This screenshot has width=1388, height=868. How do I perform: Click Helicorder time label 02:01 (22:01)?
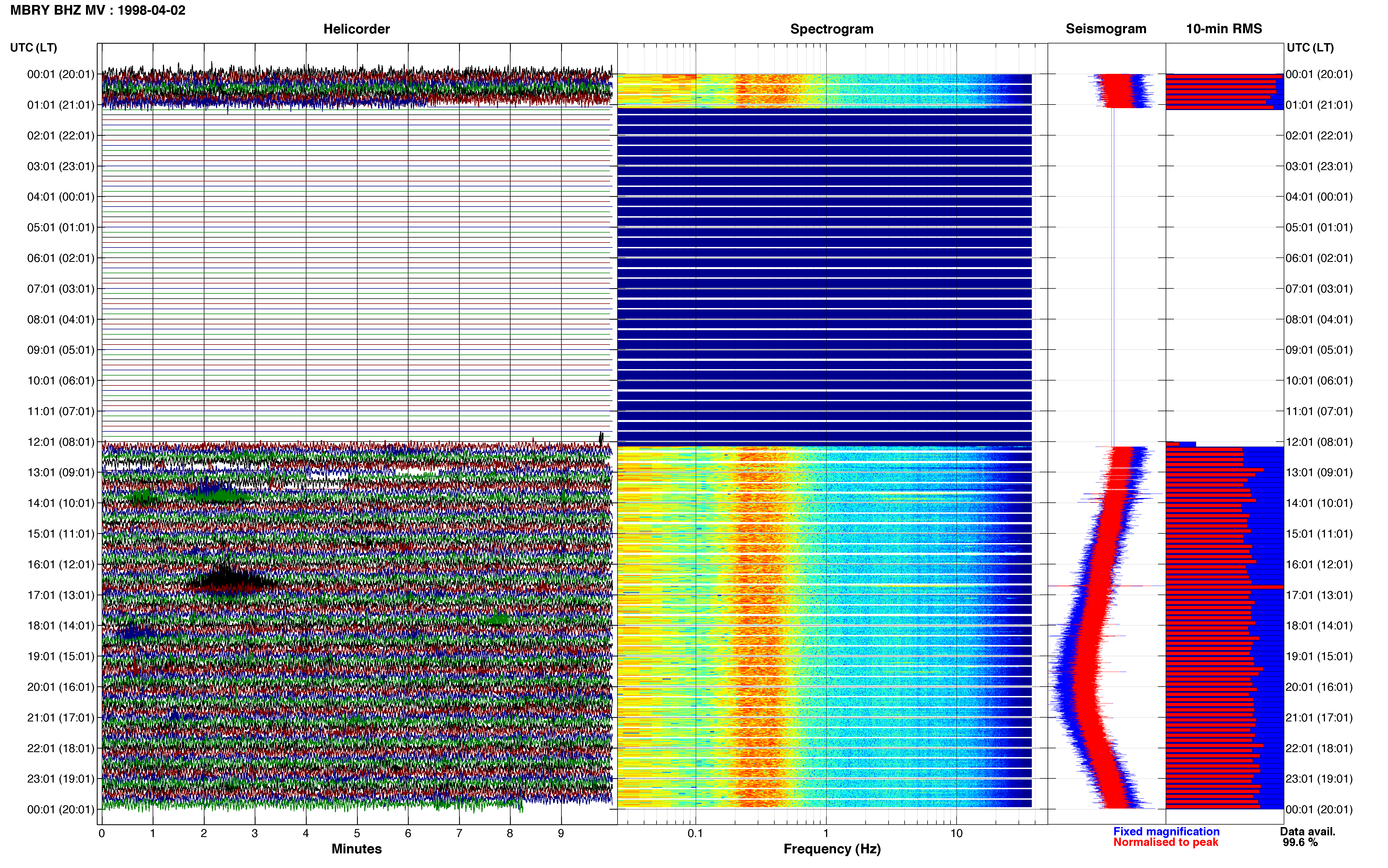pyautogui.click(x=61, y=135)
